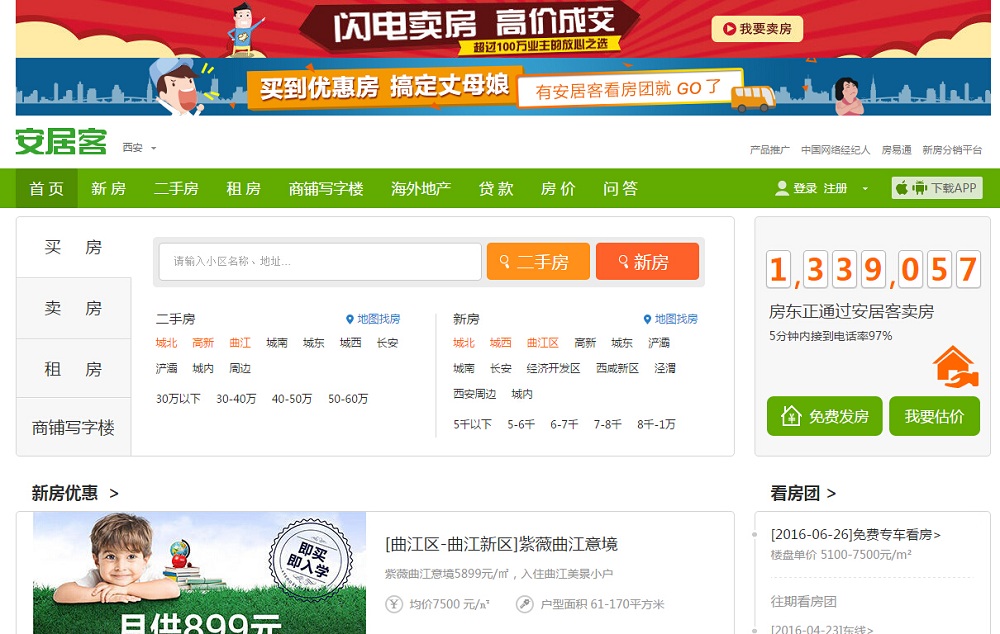The height and width of the screenshot is (634, 1000).
Task: Open the 看房团 section heading
Action: [x=803, y=493]
